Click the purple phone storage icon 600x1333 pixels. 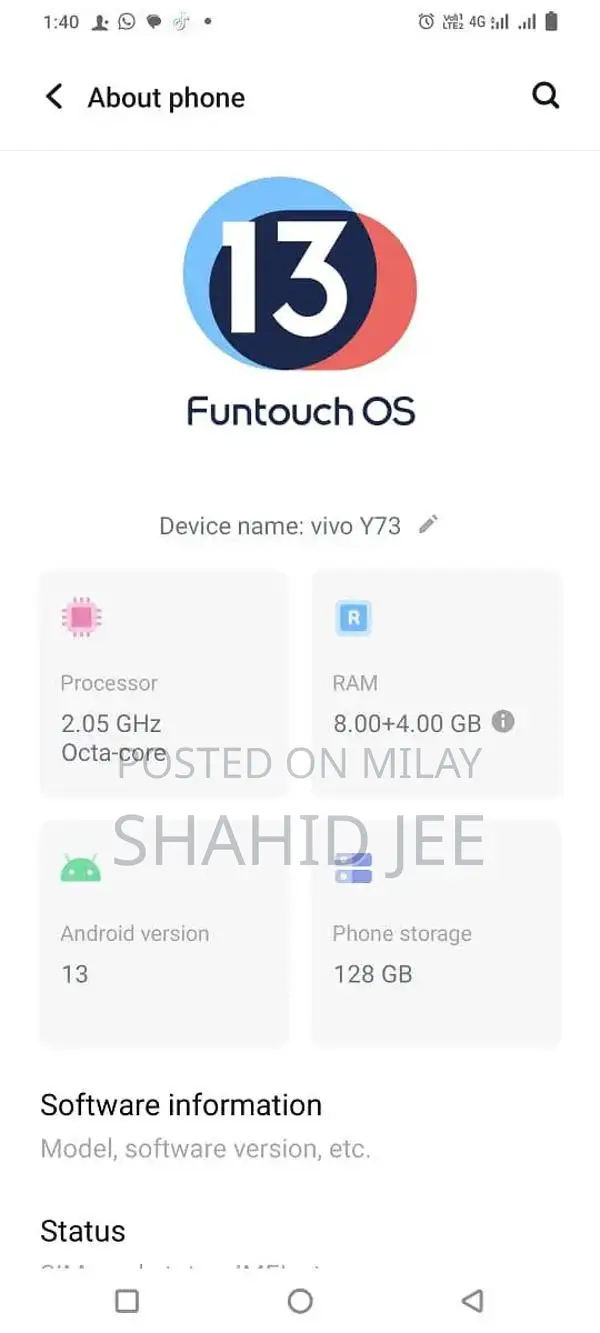(x=352, y=867)
